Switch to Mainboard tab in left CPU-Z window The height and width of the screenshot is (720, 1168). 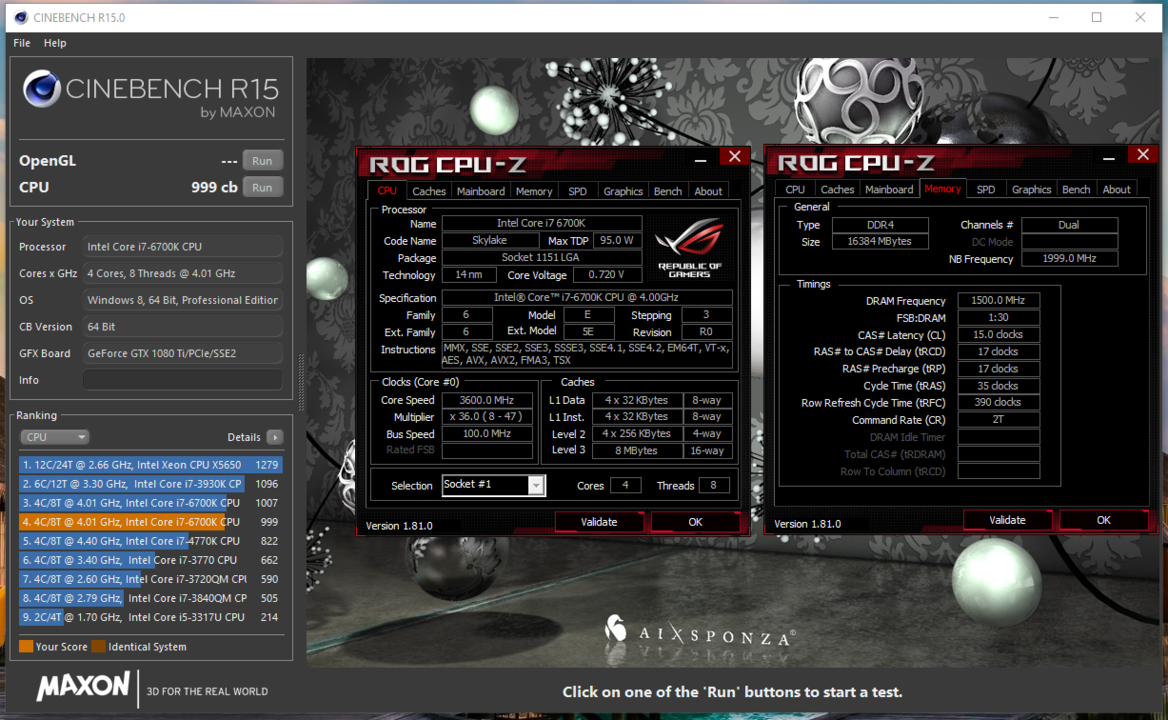(480, 191)
